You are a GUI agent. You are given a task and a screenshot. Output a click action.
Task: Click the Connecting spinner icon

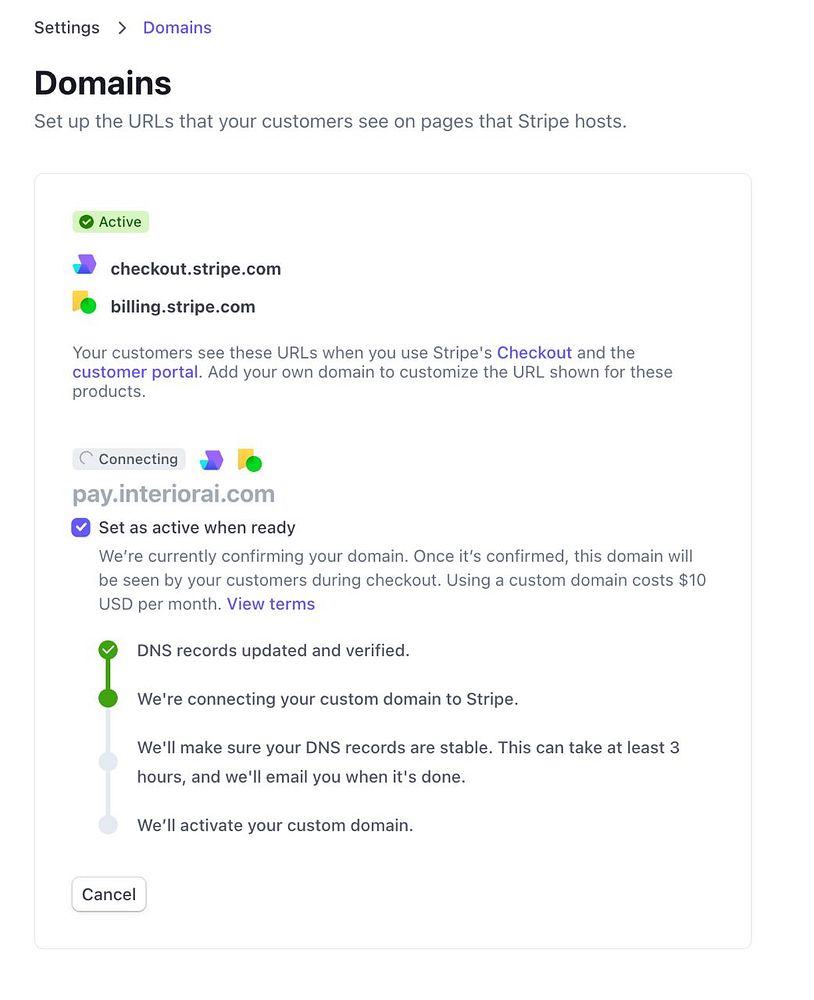point(86,459)
